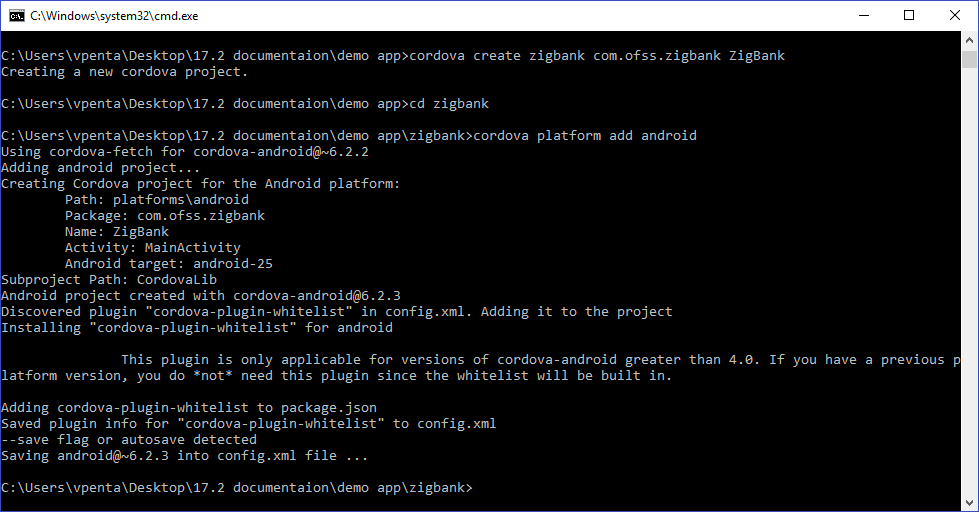Close the command prompt window
Screen dimensions: 979x512
pos(955,16)
